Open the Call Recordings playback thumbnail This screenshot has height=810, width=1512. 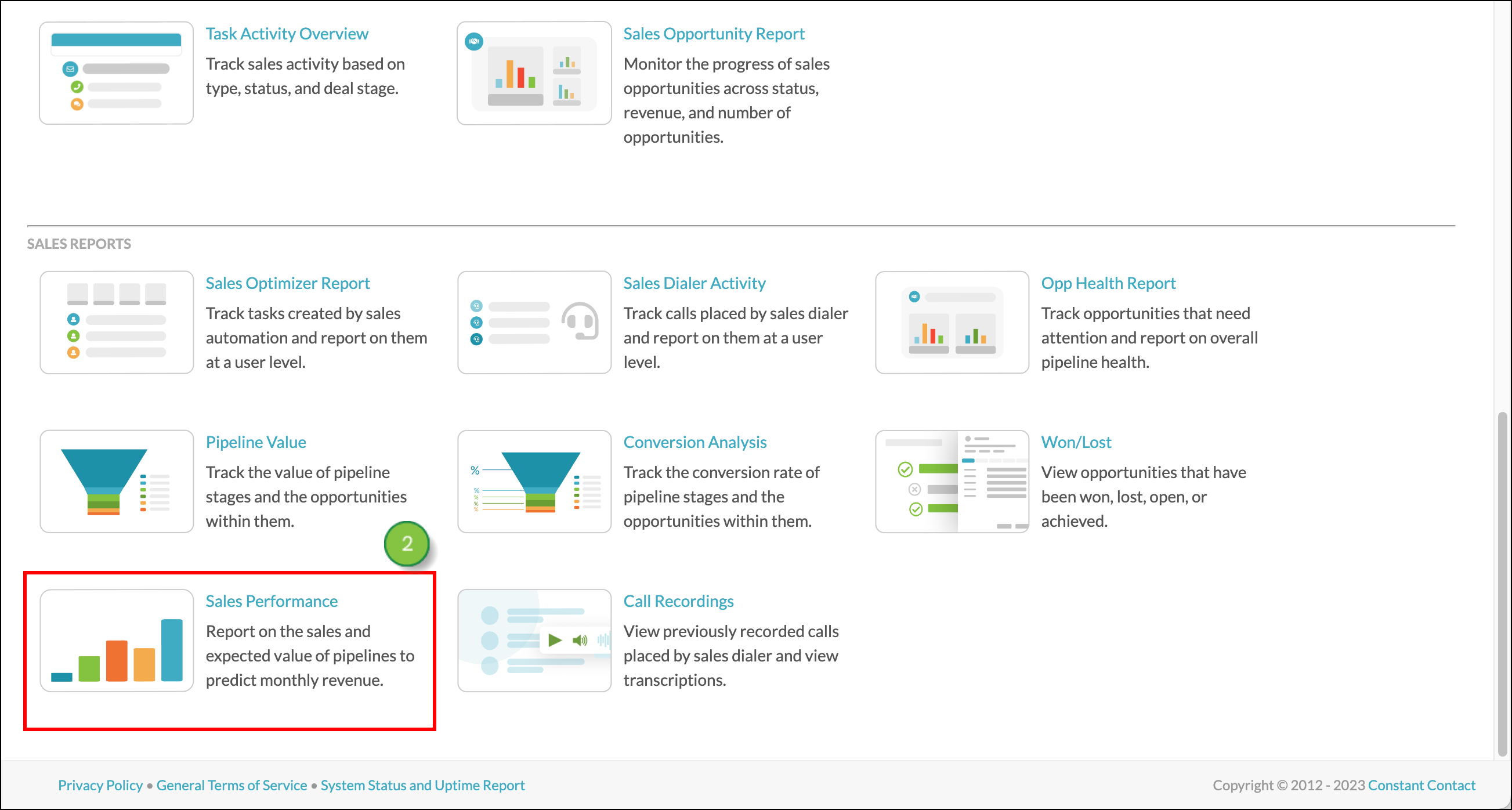pyautogui.click(x=534, y=641)
